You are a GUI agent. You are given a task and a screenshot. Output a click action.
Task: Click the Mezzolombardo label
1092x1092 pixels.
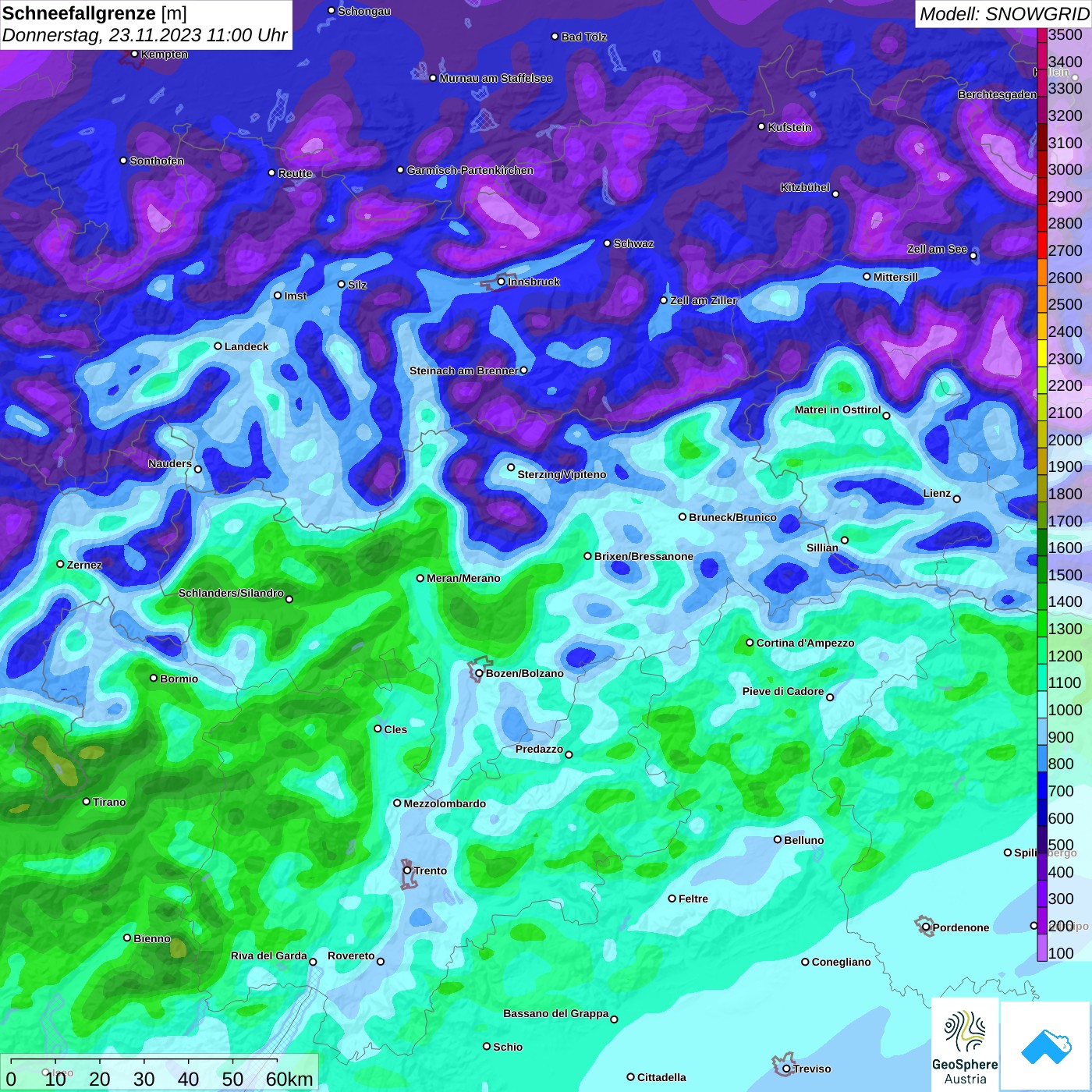445,803
